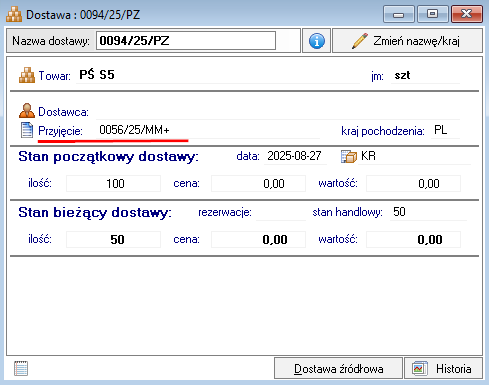Click the empty rezerwacje field
This screenshot has width=489, height=385.
[281, 212]
